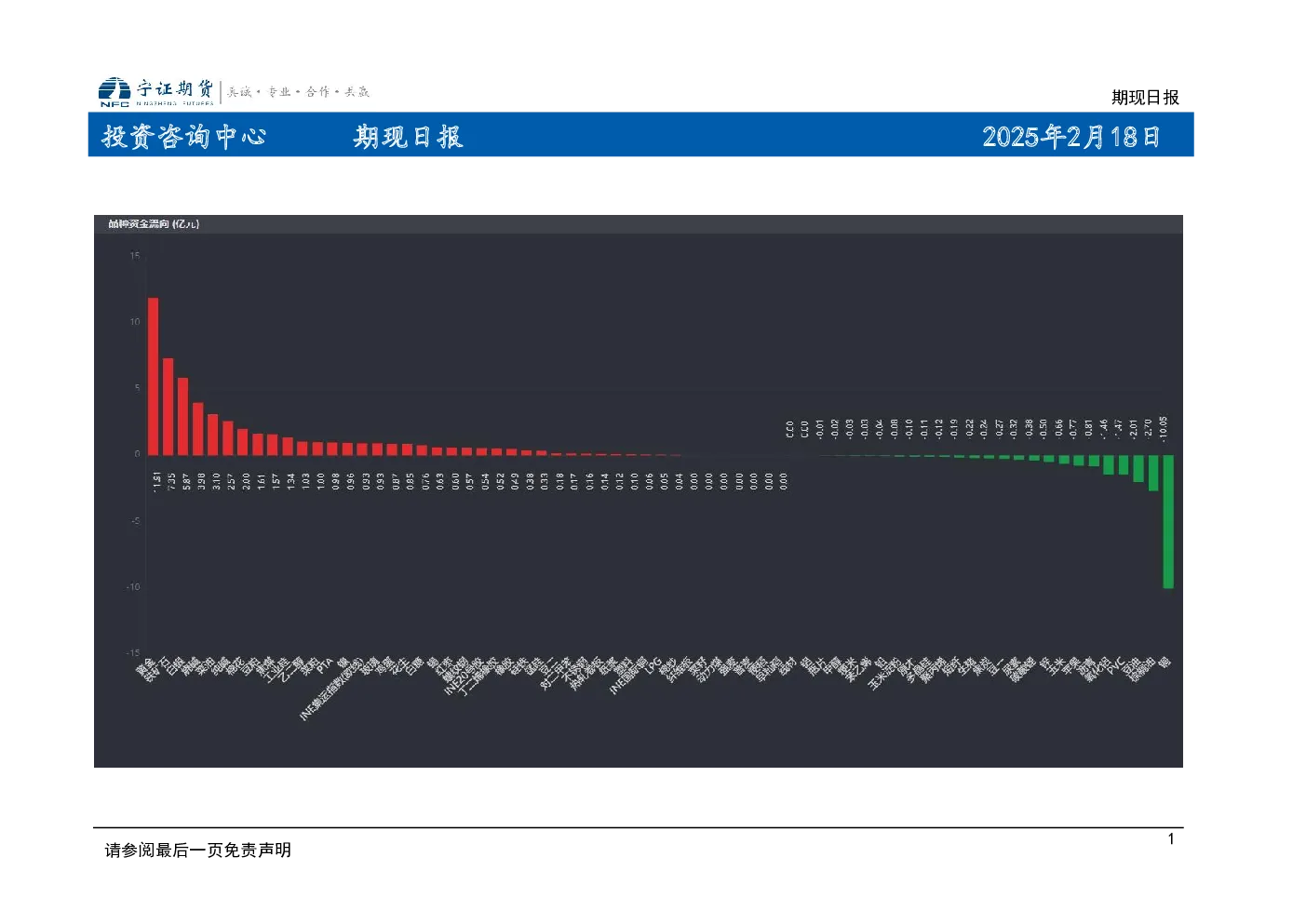The height and width of the screenshot is (924, 1306).
Task: Click the green bar valued -2.70
Action: tap(1153, 473)
